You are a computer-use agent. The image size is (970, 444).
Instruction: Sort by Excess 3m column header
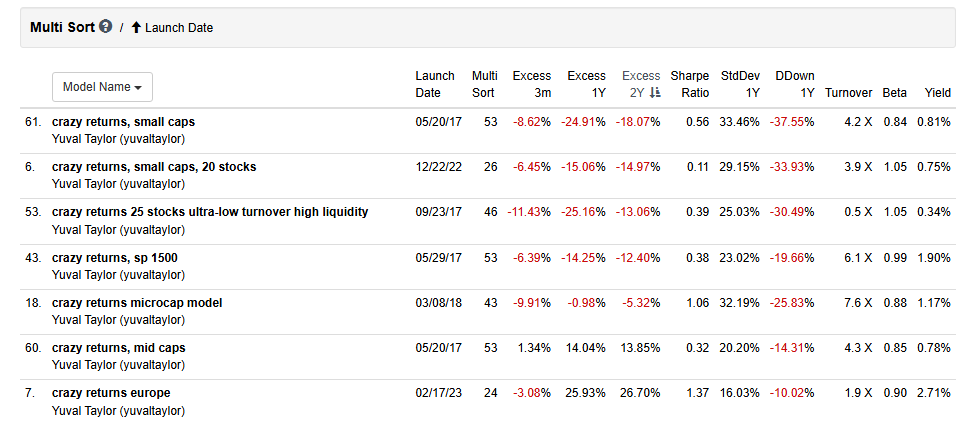[531, 84]
